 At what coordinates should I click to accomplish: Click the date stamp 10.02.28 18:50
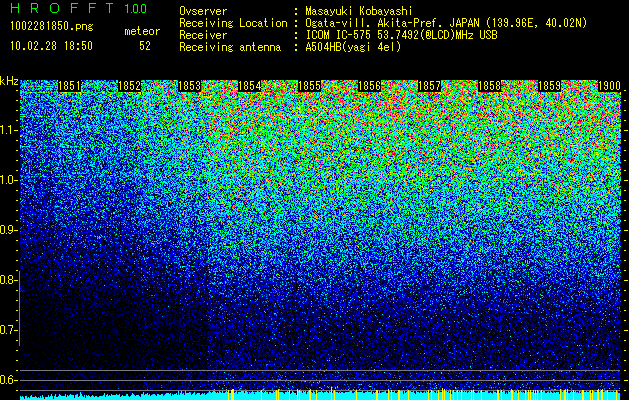tap(51, 46)
